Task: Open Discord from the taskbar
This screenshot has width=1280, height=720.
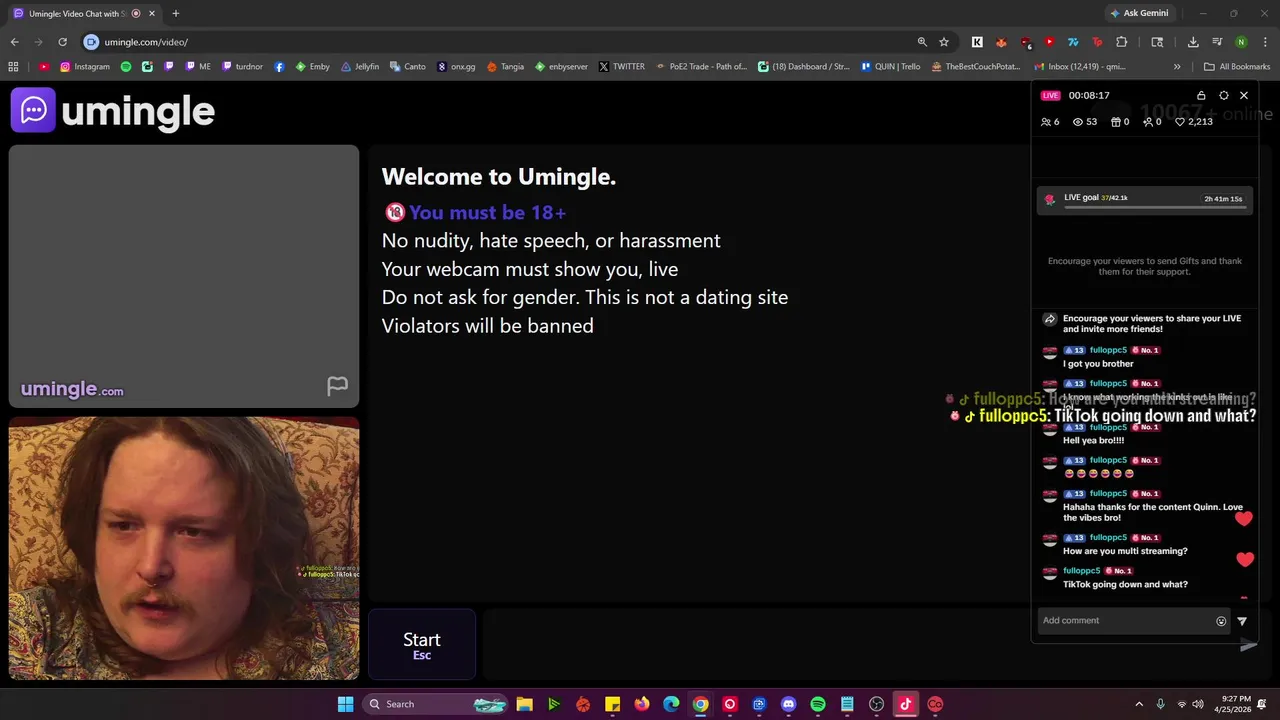Action: point(788,704)
